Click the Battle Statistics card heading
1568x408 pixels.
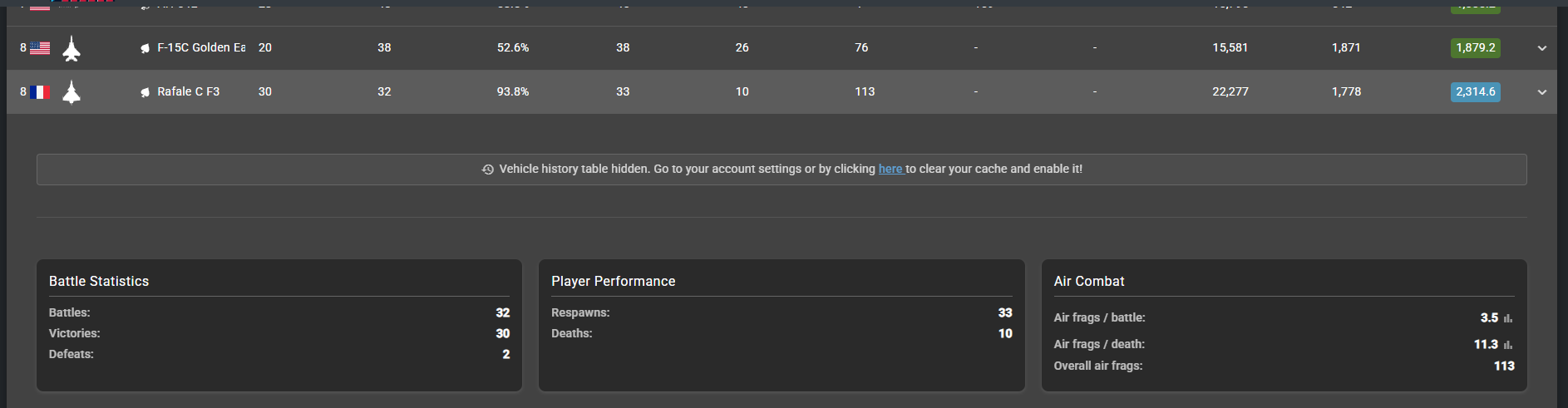pos(99,281)
